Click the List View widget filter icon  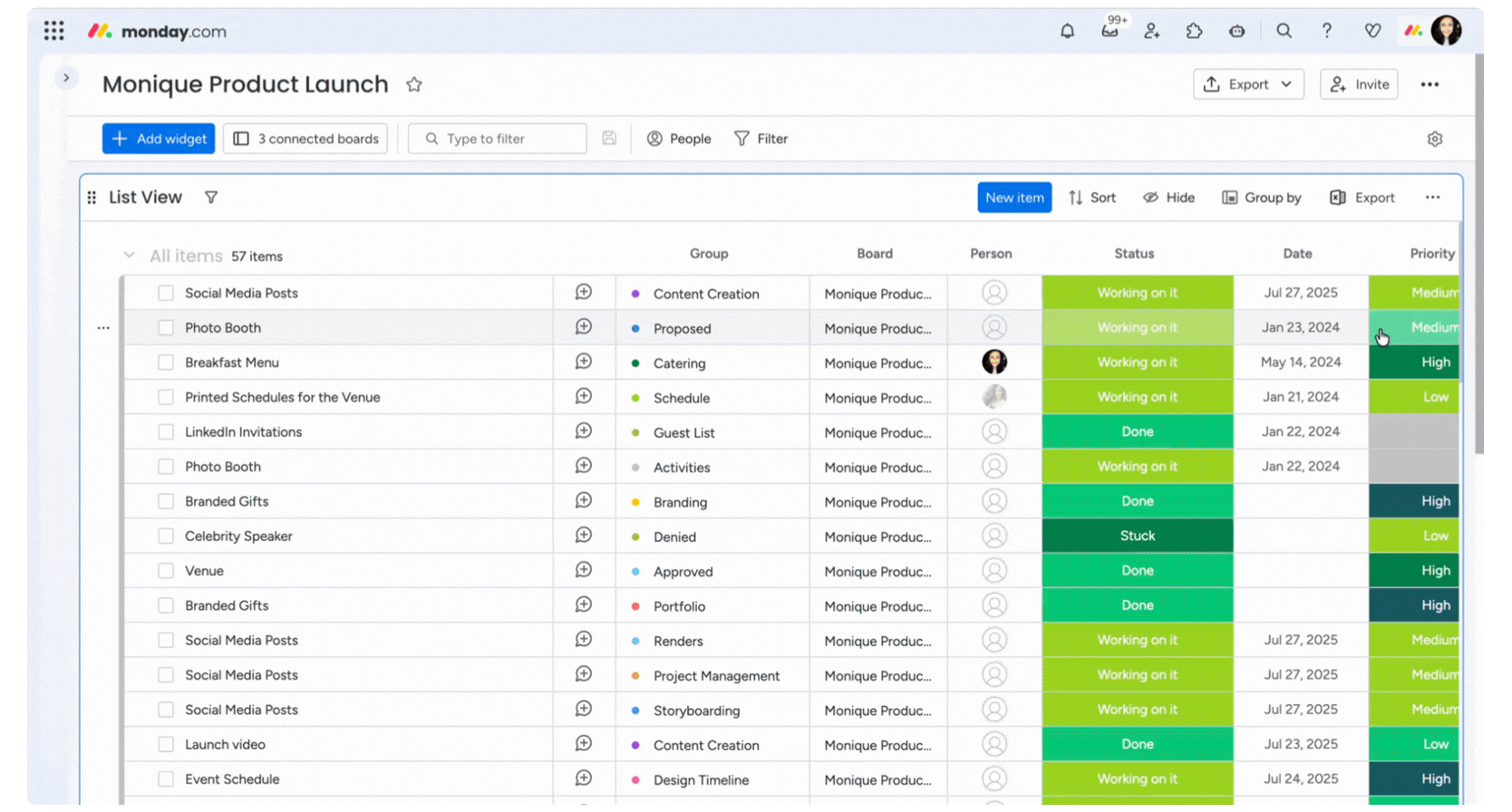tap(211, 198)
